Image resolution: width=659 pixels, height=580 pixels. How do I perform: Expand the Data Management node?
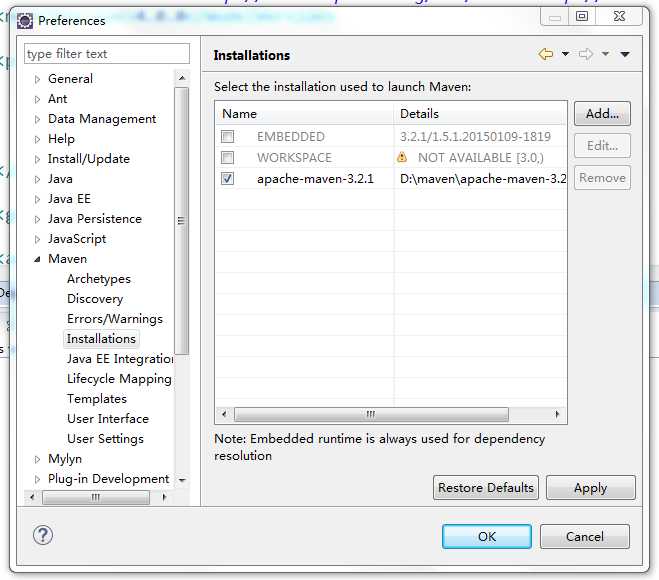[x=37, y=119]
